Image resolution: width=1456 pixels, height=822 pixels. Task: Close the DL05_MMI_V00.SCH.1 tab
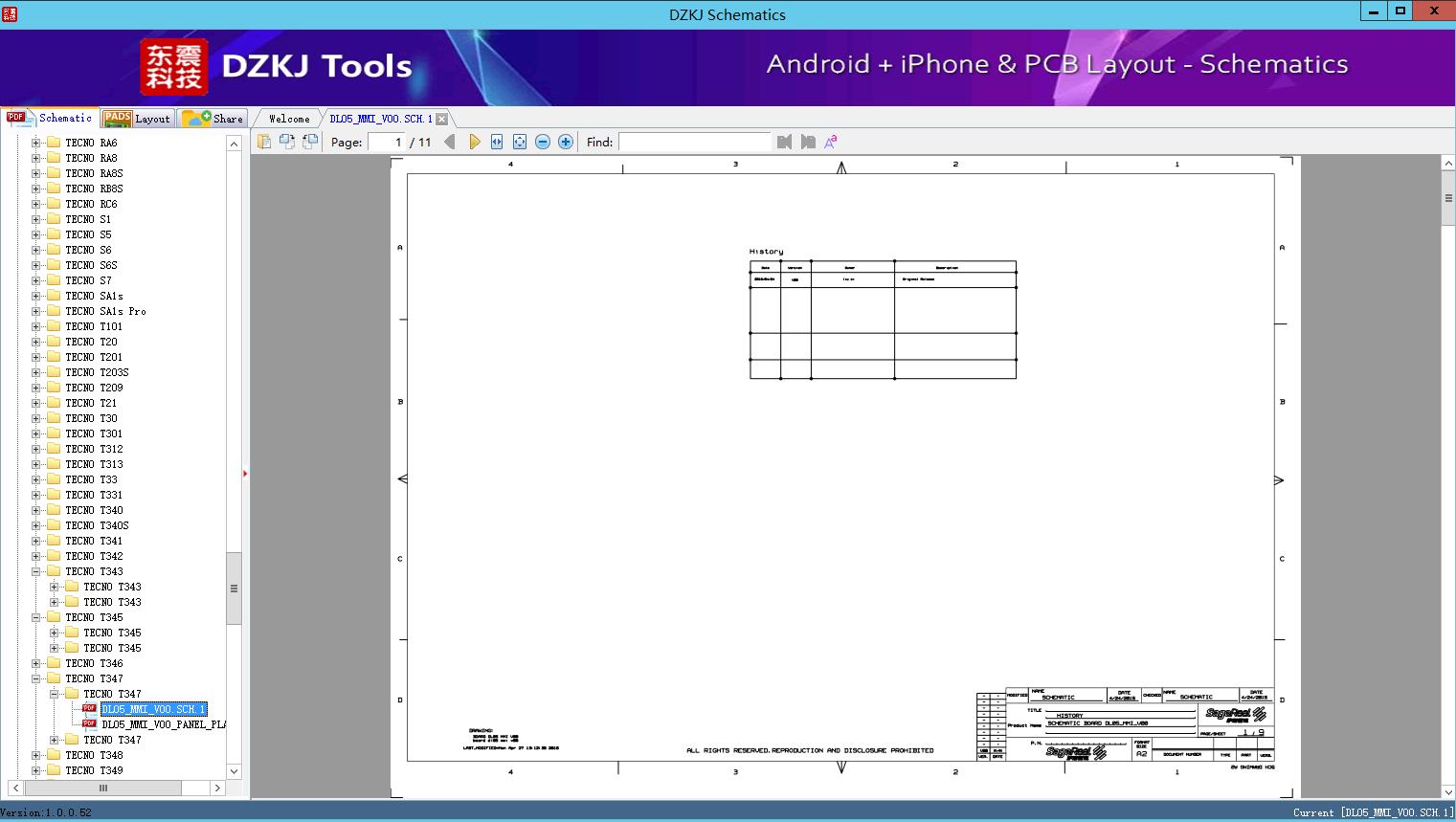[441, 119]
